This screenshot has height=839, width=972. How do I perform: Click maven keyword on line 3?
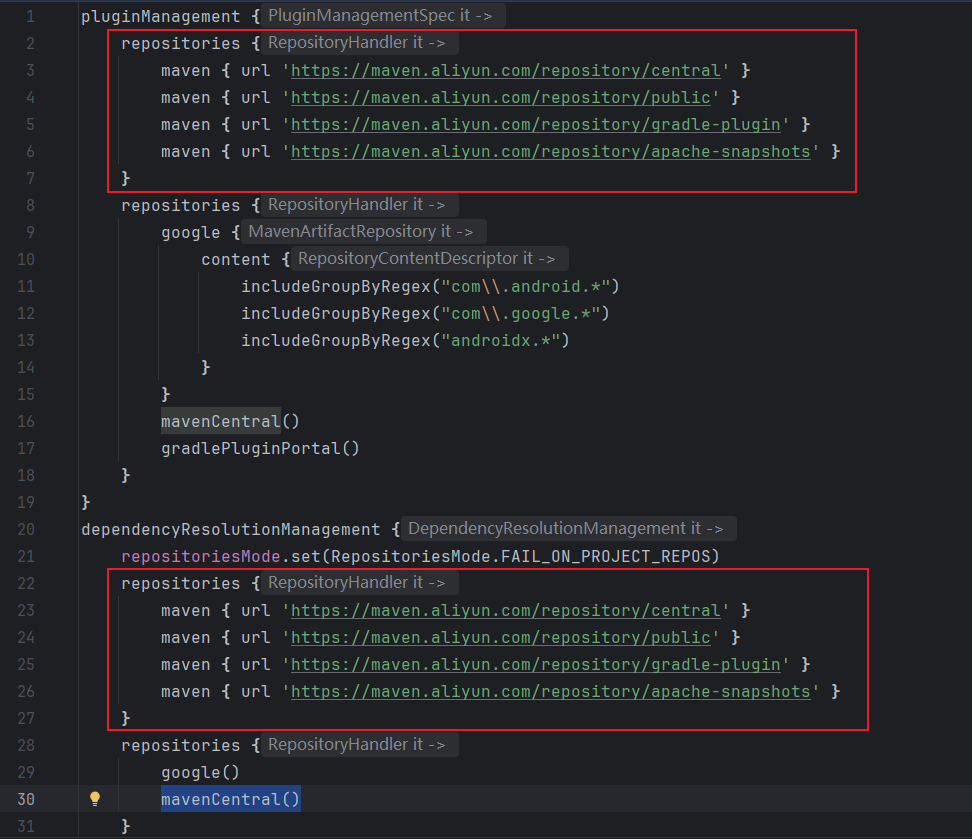pos(186,71)
